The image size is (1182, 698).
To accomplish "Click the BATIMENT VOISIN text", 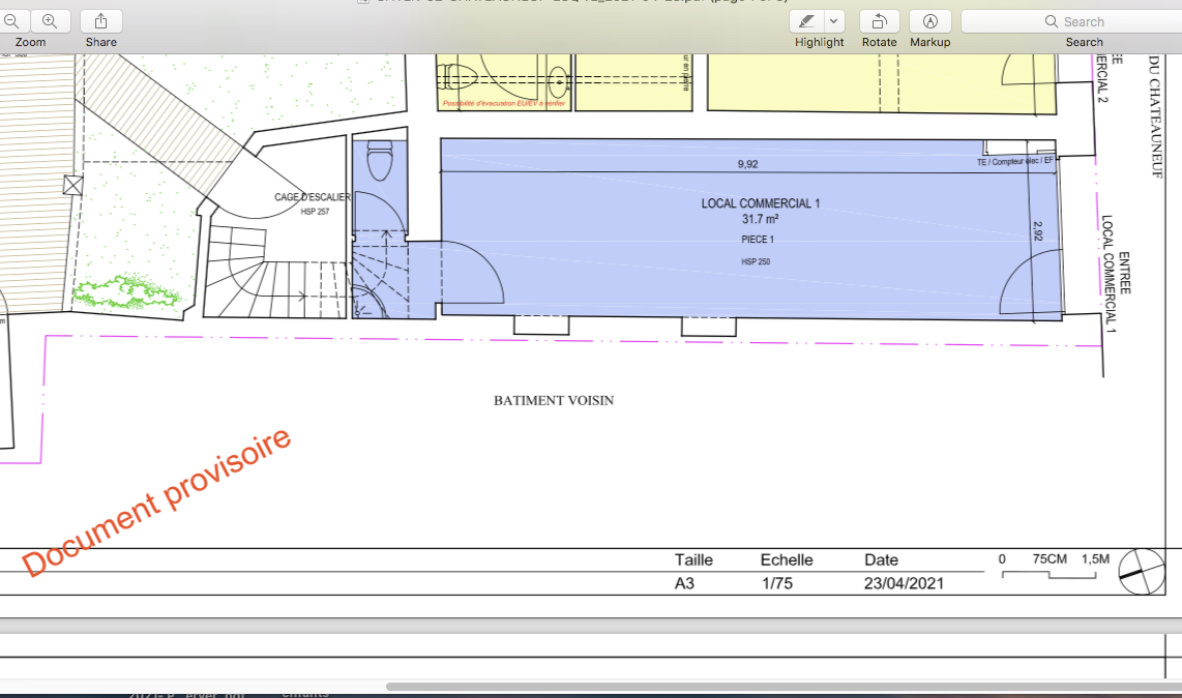I will (x=553, y=400).
